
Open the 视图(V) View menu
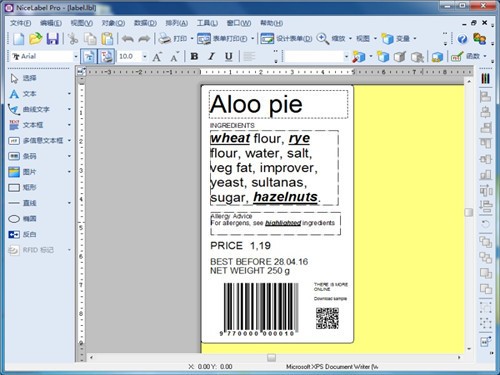81,23
